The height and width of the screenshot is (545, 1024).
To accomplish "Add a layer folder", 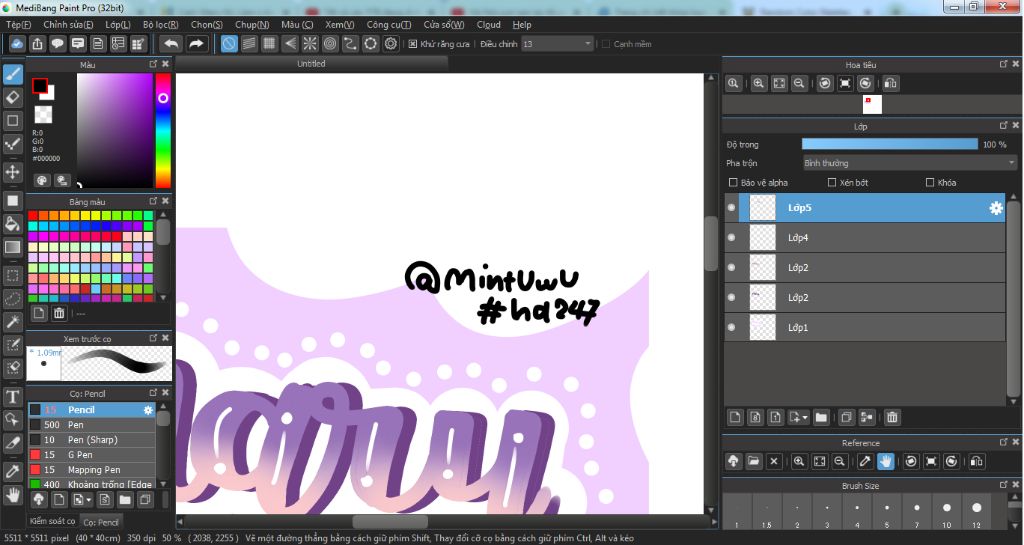I will point(821,417).
